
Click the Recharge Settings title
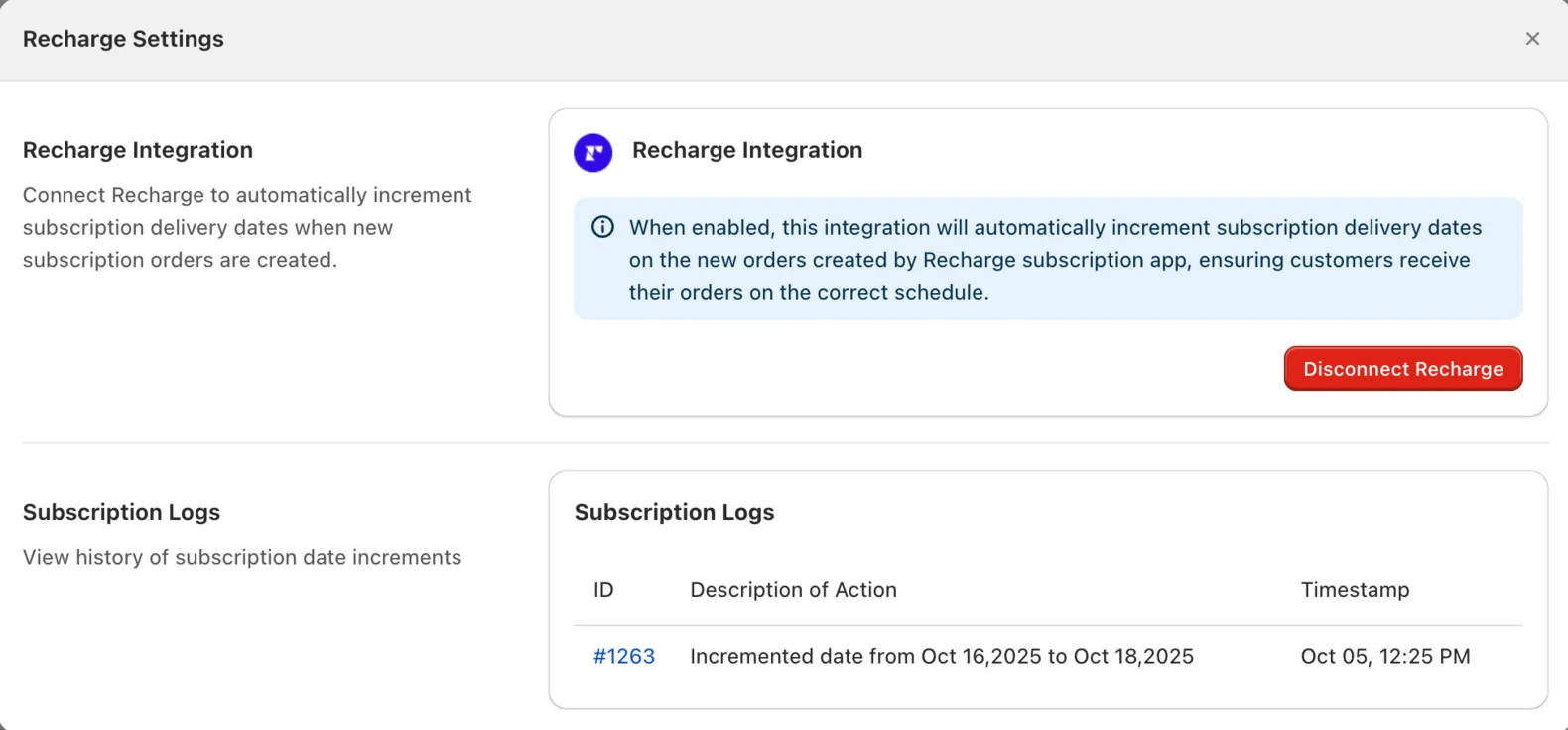pos(123,39)
